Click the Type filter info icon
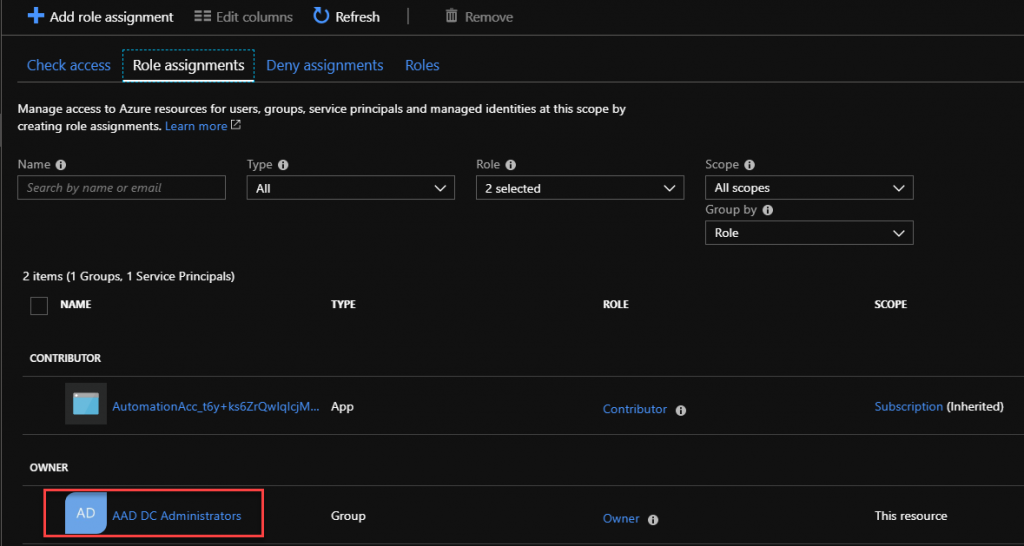The width and height of the screenshot is (1024, 546). pos(283,165)
